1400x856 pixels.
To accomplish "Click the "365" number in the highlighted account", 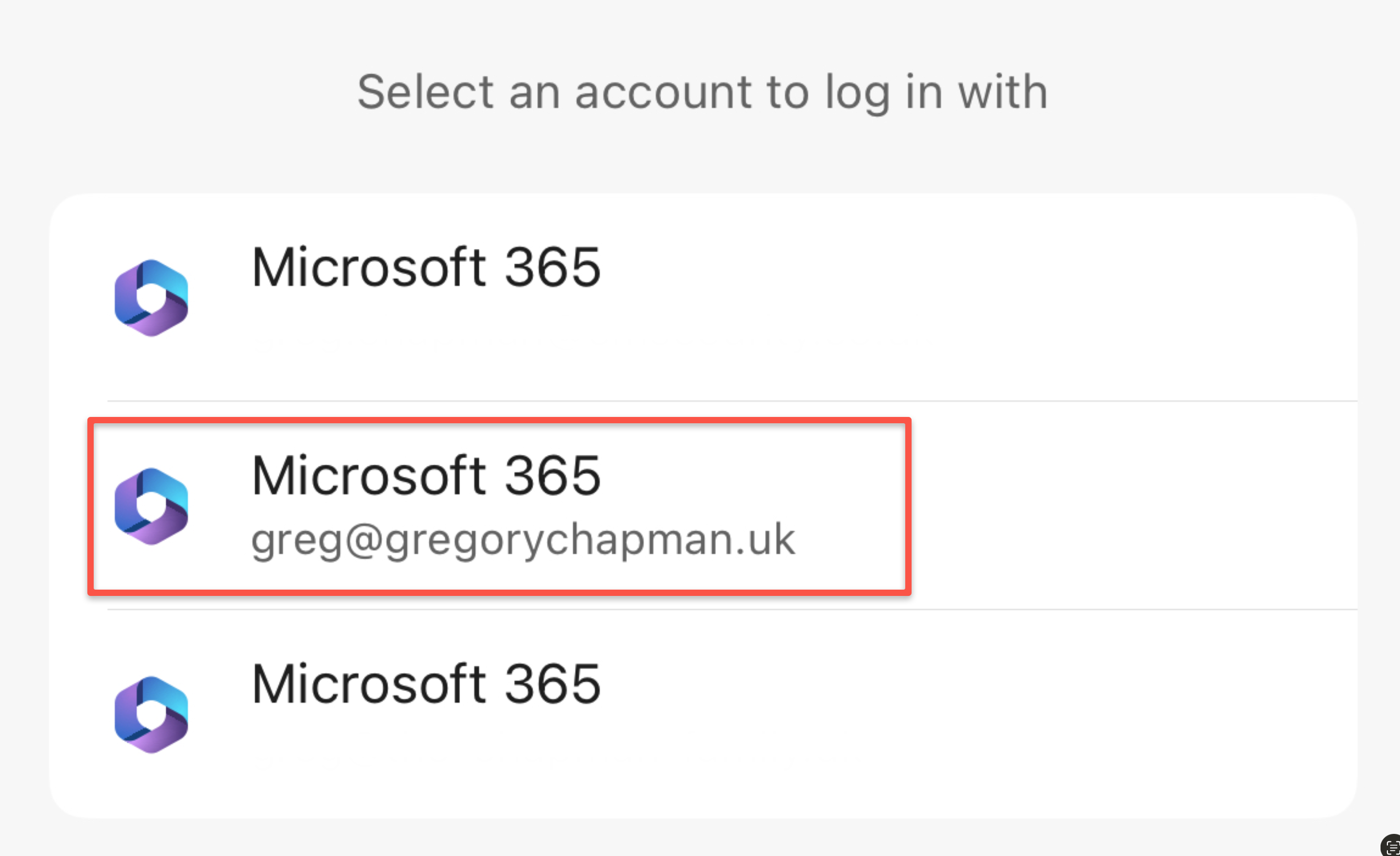I will click(x=552, y=475).
